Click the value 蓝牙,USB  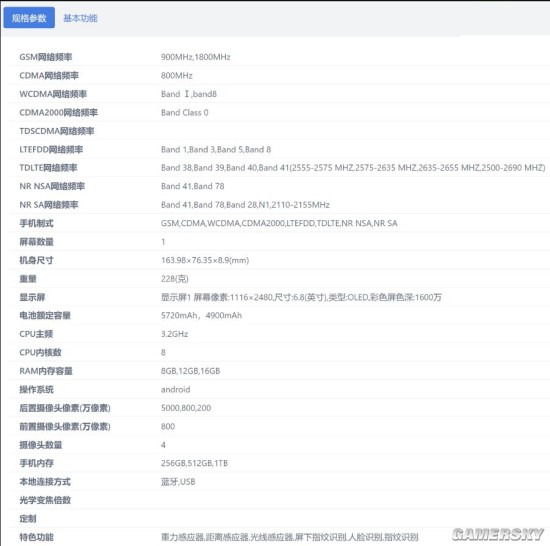(178, 482)
